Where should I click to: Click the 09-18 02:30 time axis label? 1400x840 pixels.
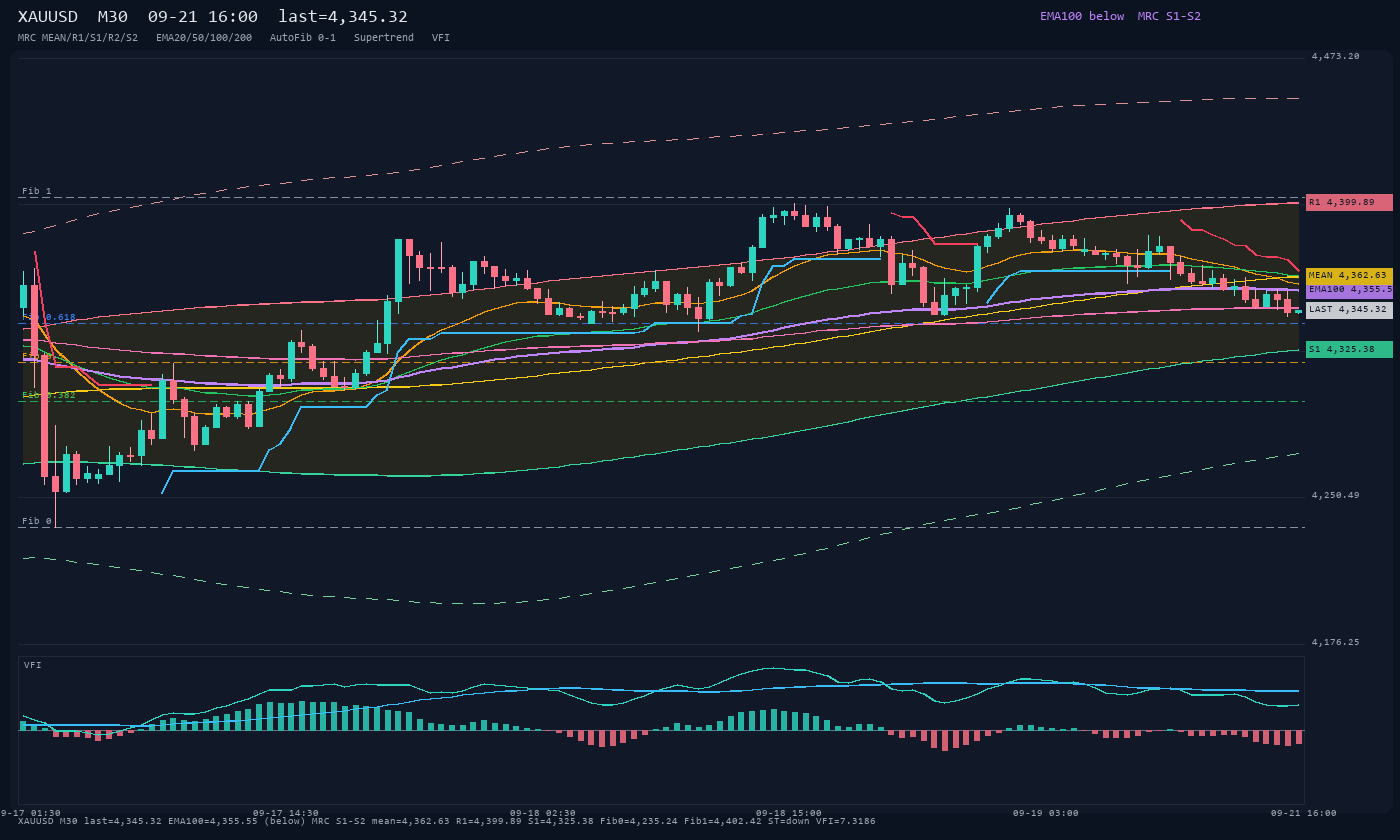[543, 813]
